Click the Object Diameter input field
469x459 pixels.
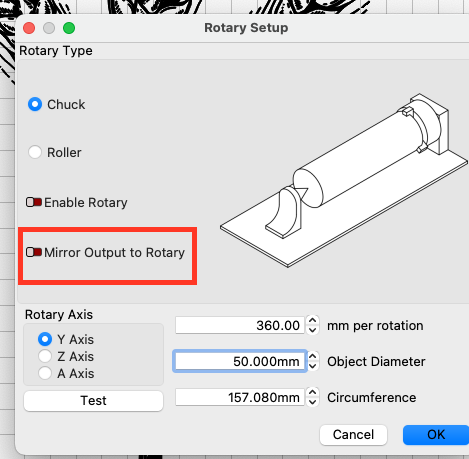[240, 361]
